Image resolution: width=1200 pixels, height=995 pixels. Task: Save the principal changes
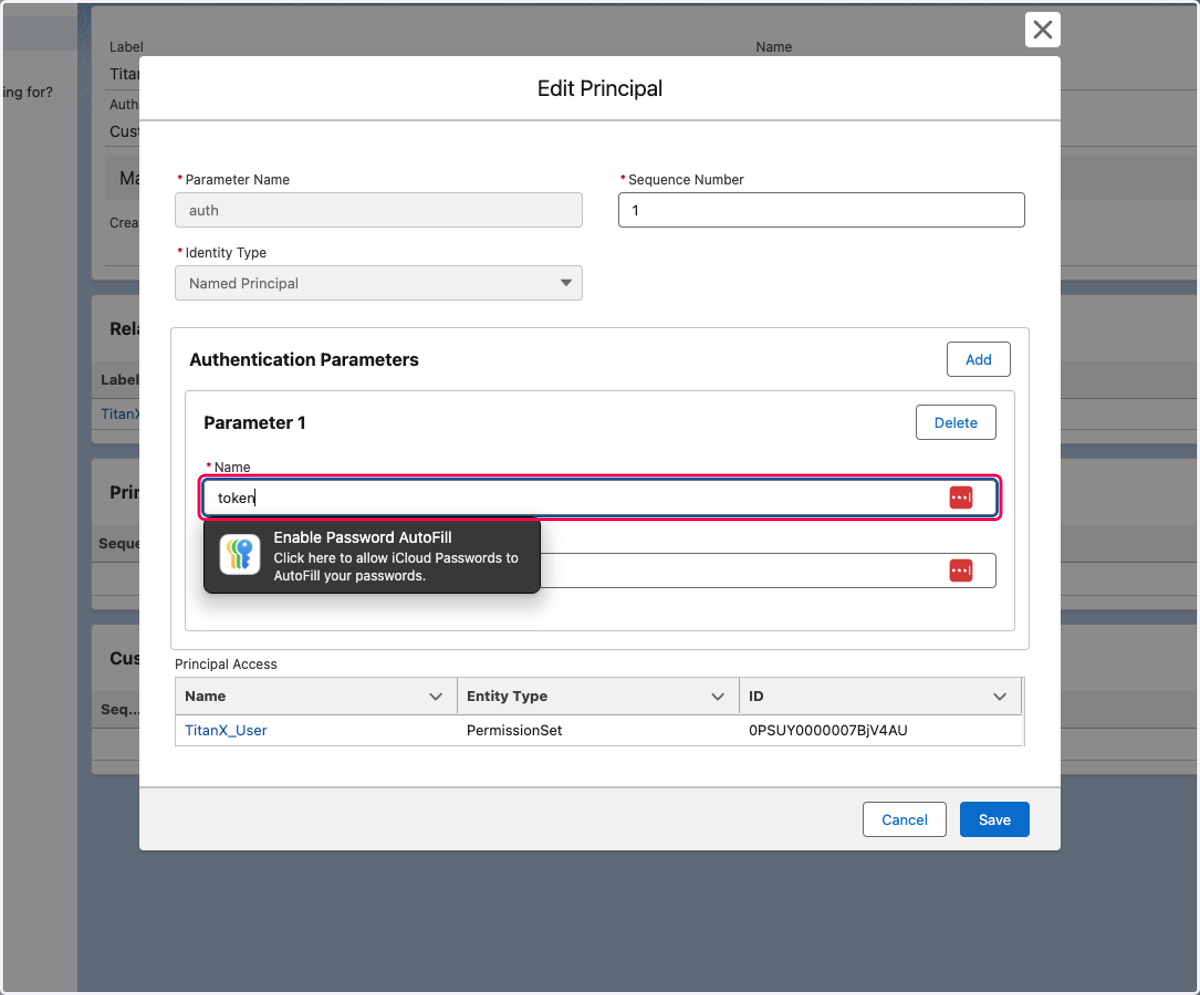tap(995, 820)
